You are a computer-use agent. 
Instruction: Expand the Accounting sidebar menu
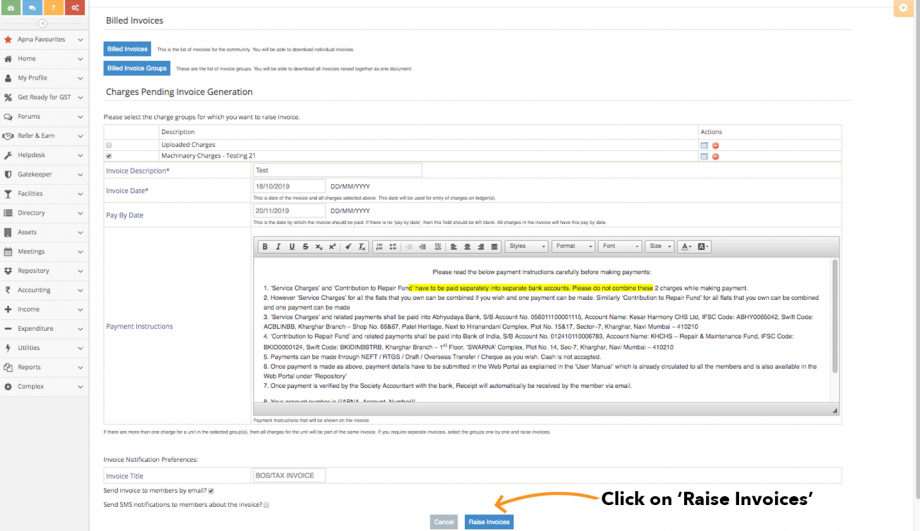point(45,290)
